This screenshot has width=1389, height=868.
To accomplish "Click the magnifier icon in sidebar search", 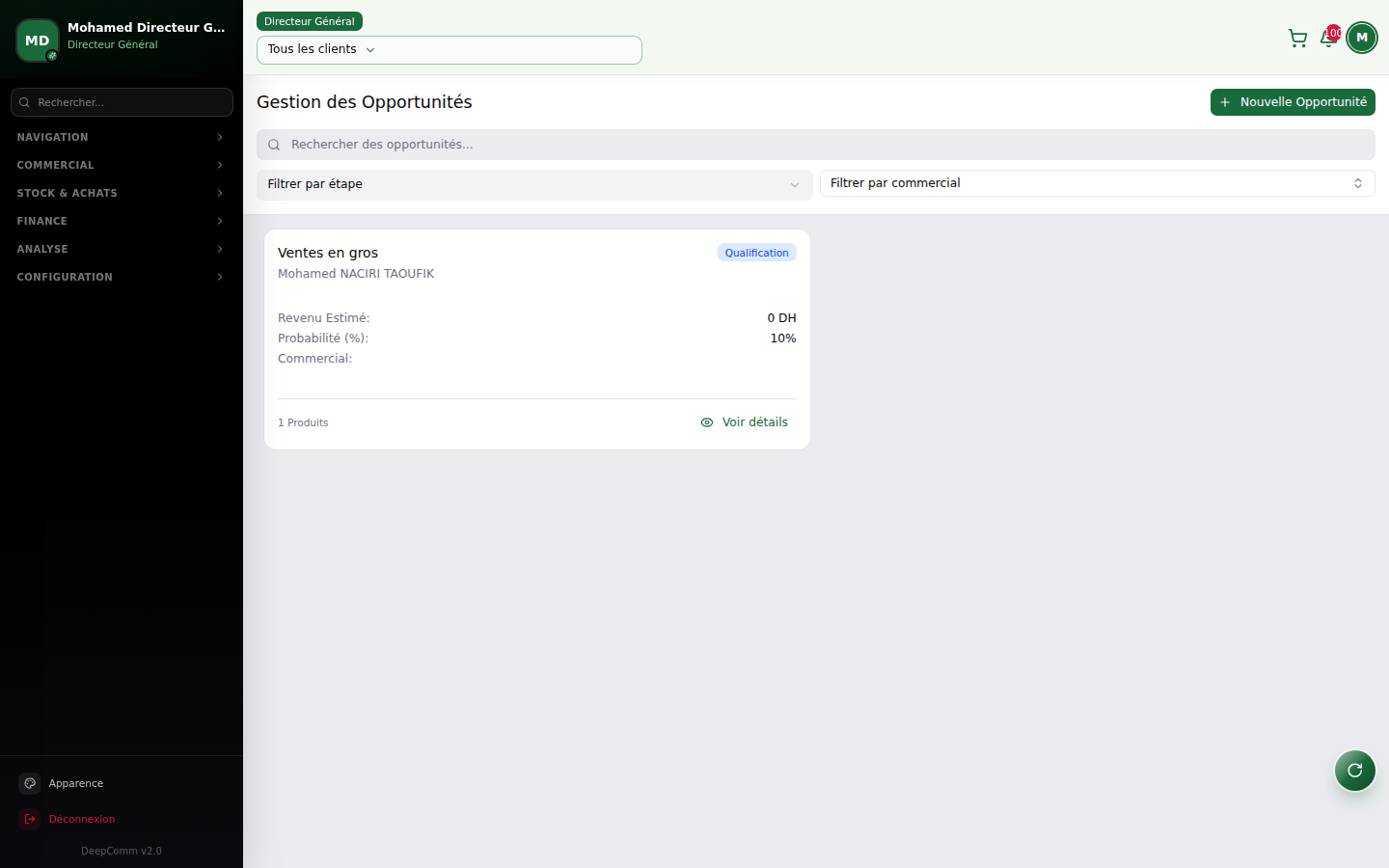I will coord(24,102).
